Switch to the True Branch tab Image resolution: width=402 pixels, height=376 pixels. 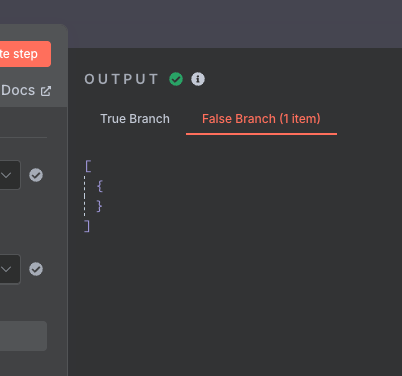(x=135, y=119)
